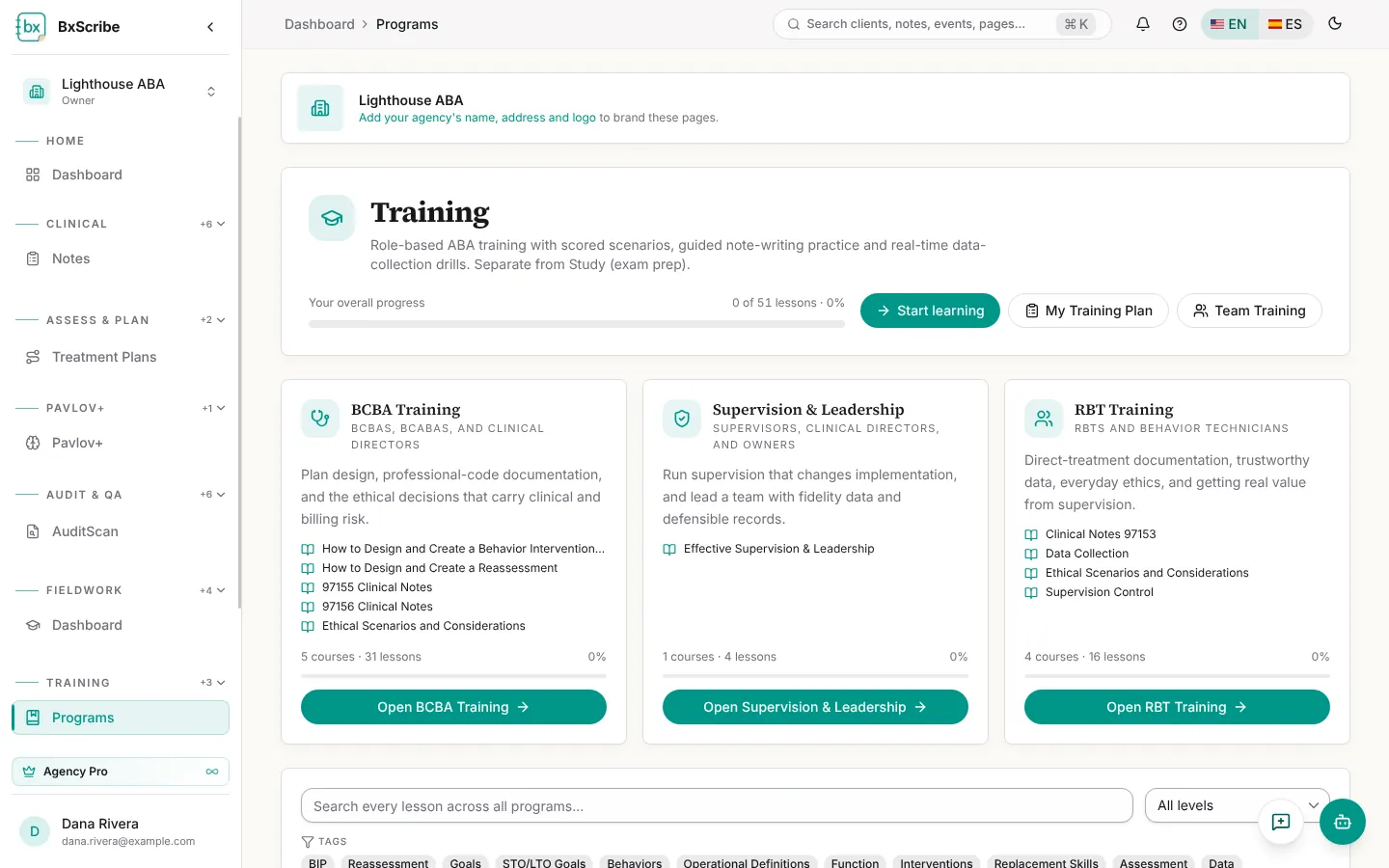Click the add agency name, address and logo link
The image size is (1389, 868).
click(x=477, y=118)
